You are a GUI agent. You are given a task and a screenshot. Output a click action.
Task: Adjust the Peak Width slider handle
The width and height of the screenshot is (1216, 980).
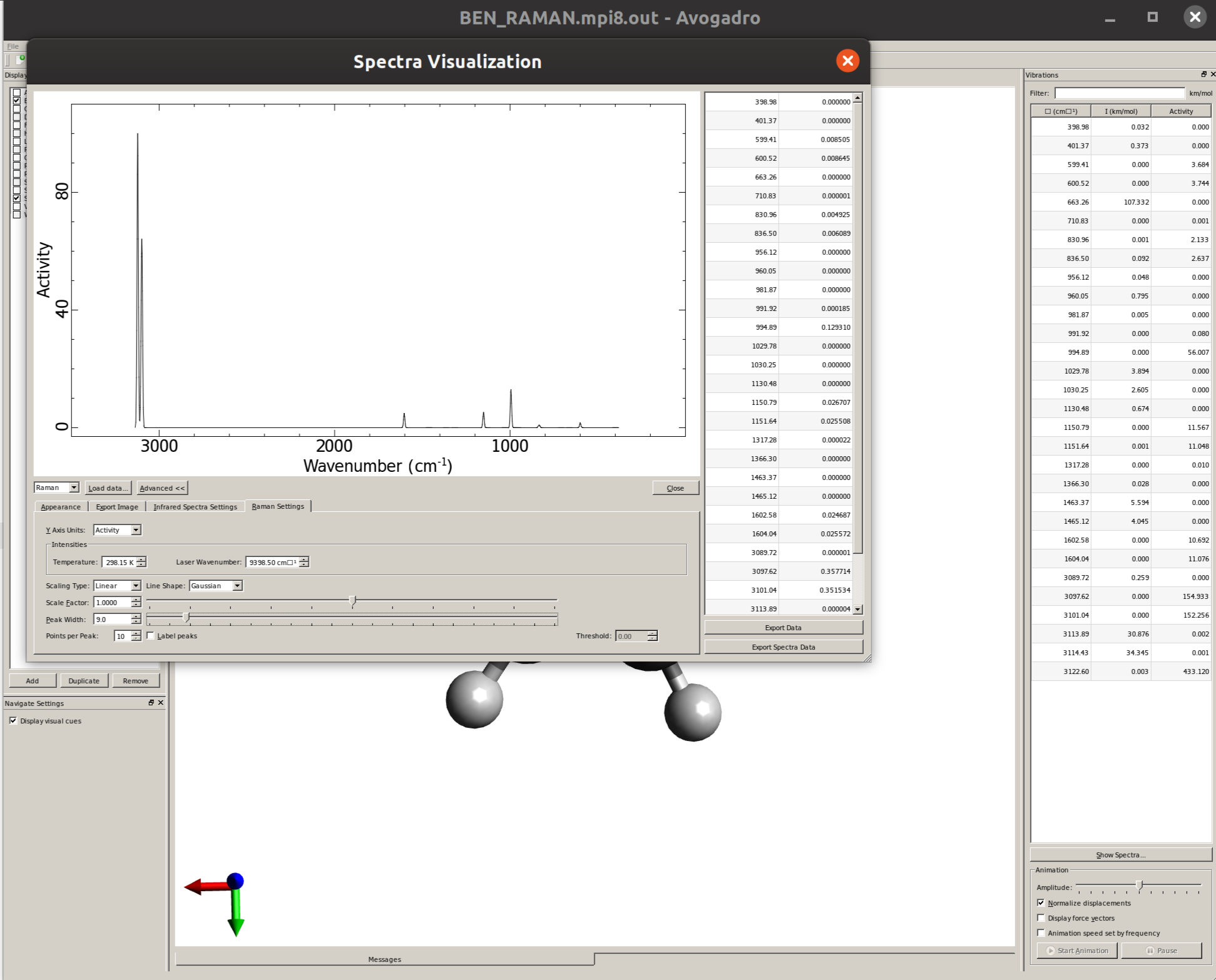(x=186, y=618)
